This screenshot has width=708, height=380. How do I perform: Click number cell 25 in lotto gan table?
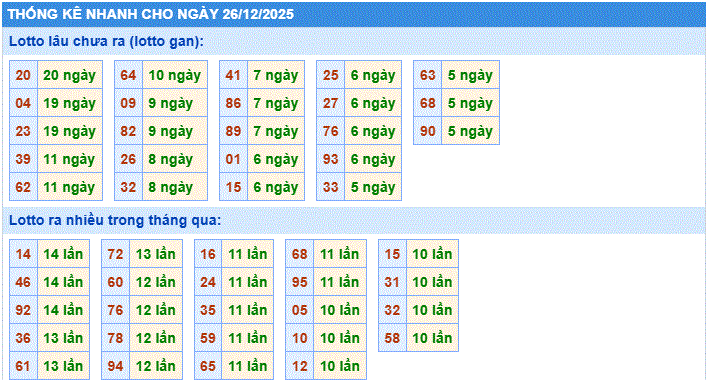pos(331,75)
